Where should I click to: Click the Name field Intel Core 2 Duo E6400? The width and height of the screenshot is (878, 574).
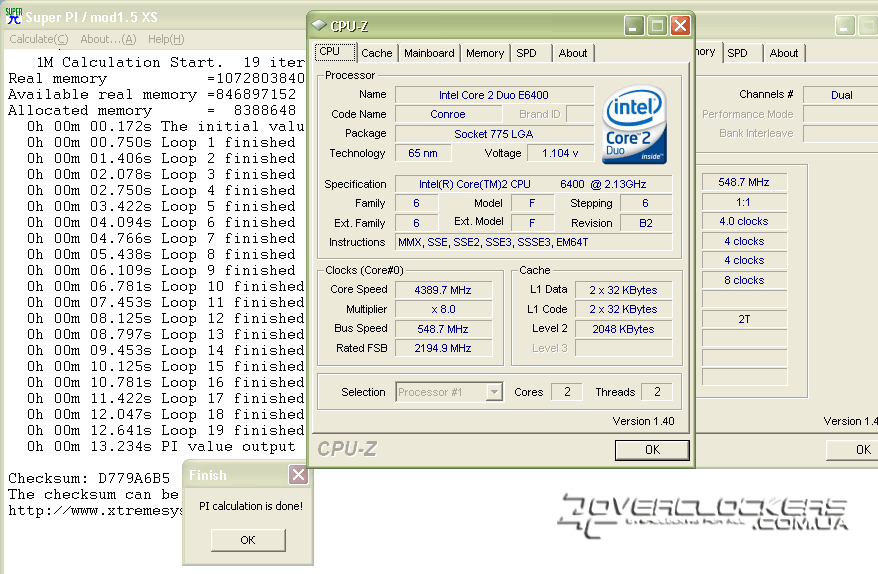(x=494, y=95)
